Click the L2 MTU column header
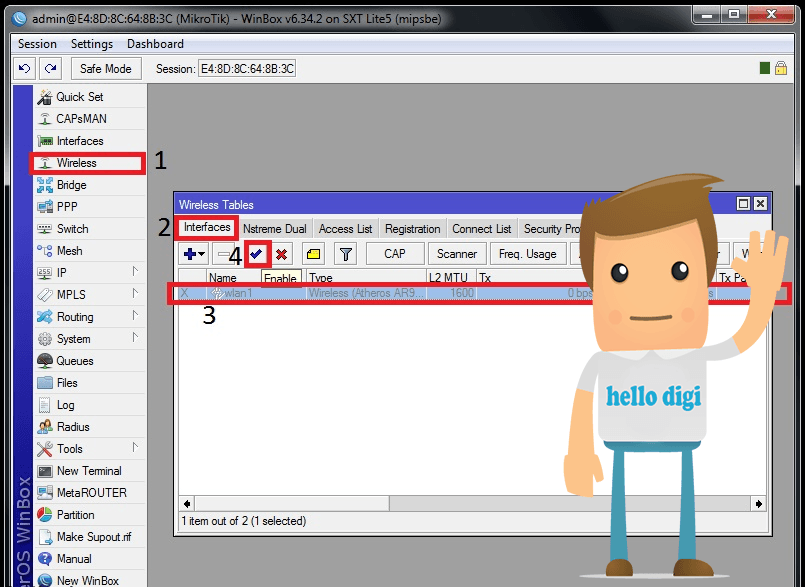The height and width of the screenshot is (587, 805). coord(451,278)
